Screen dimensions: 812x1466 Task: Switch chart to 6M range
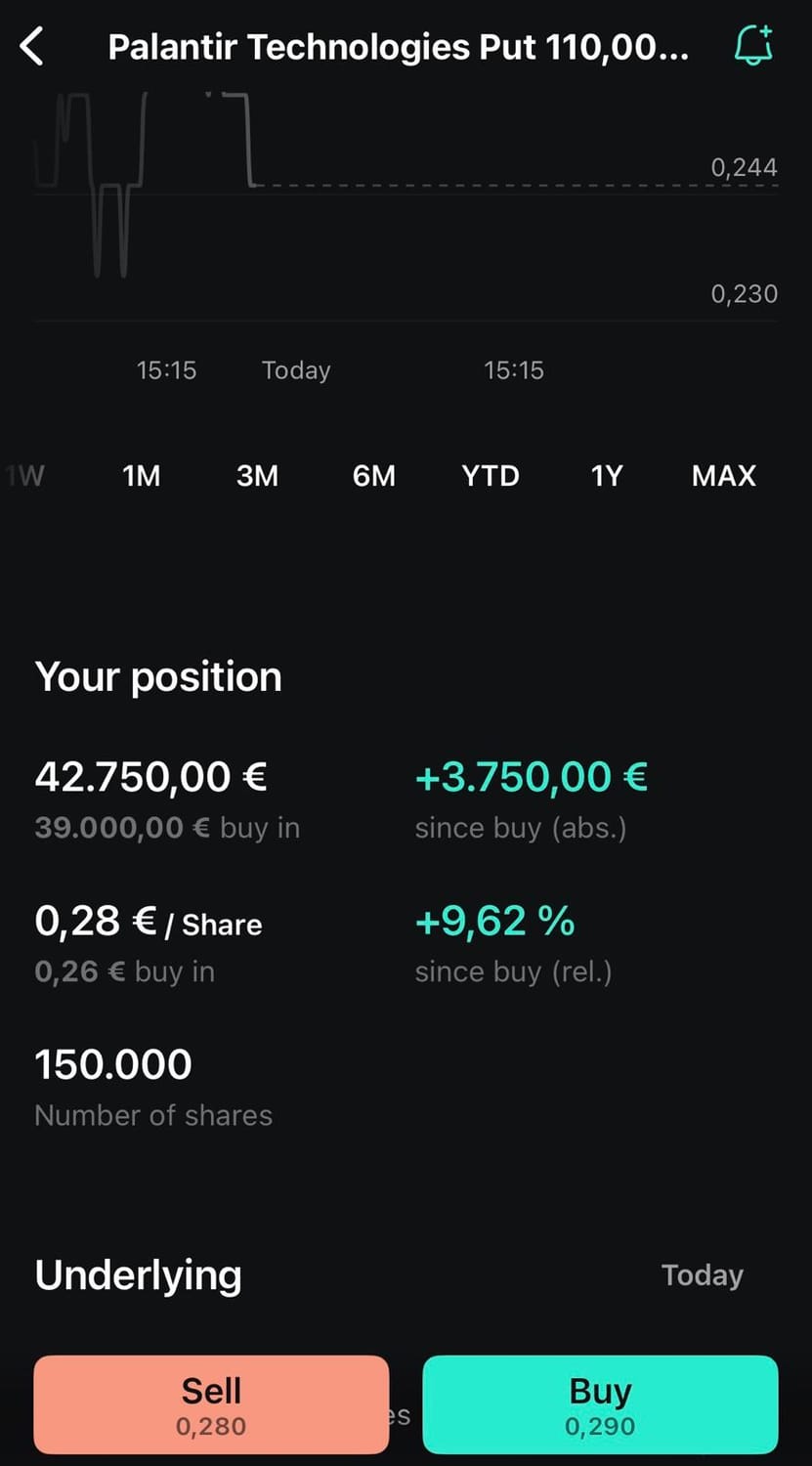pyautogui.click(x=374, y=476)
